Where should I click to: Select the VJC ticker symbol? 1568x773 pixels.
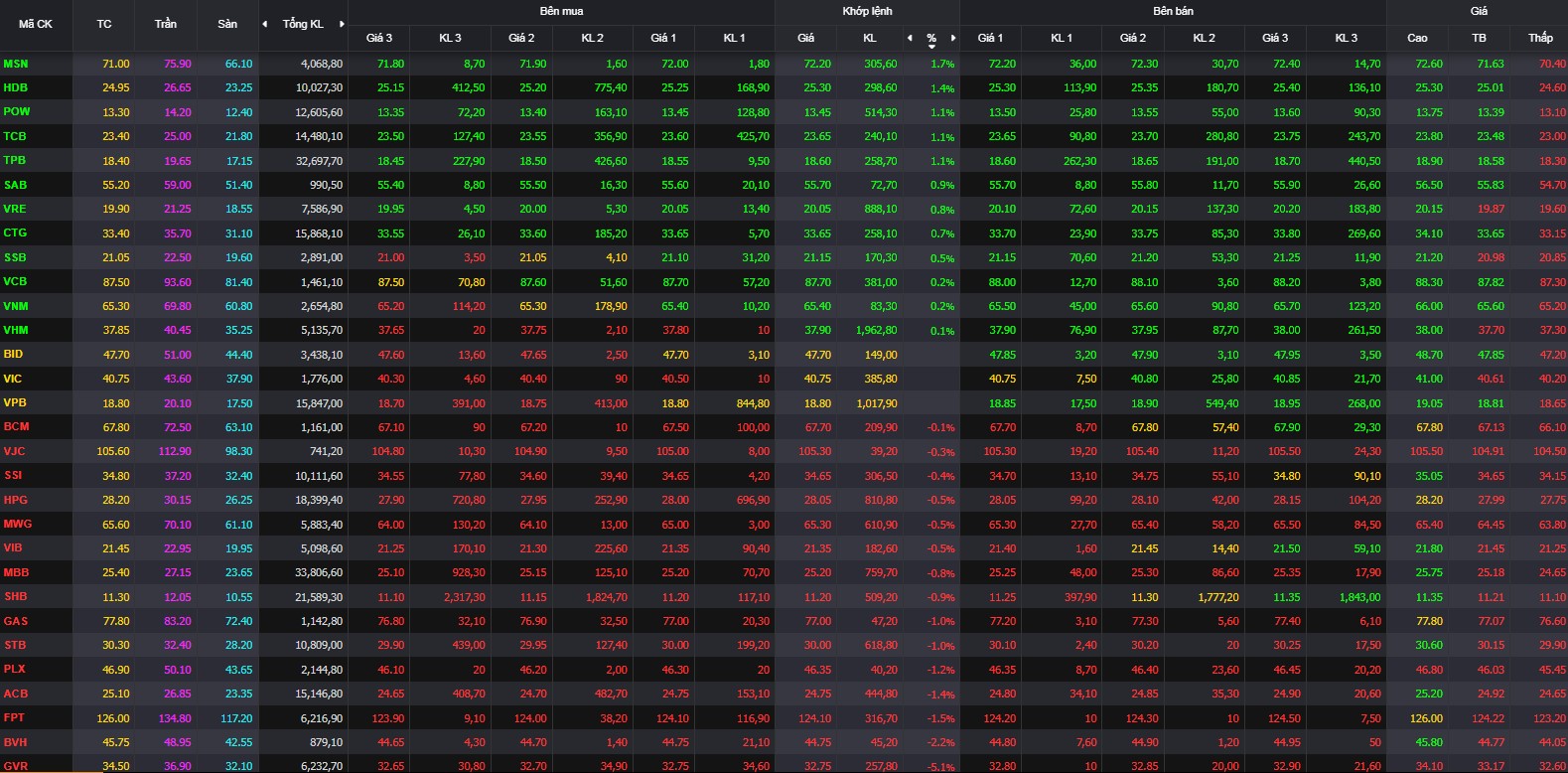(x=15, y=451)
